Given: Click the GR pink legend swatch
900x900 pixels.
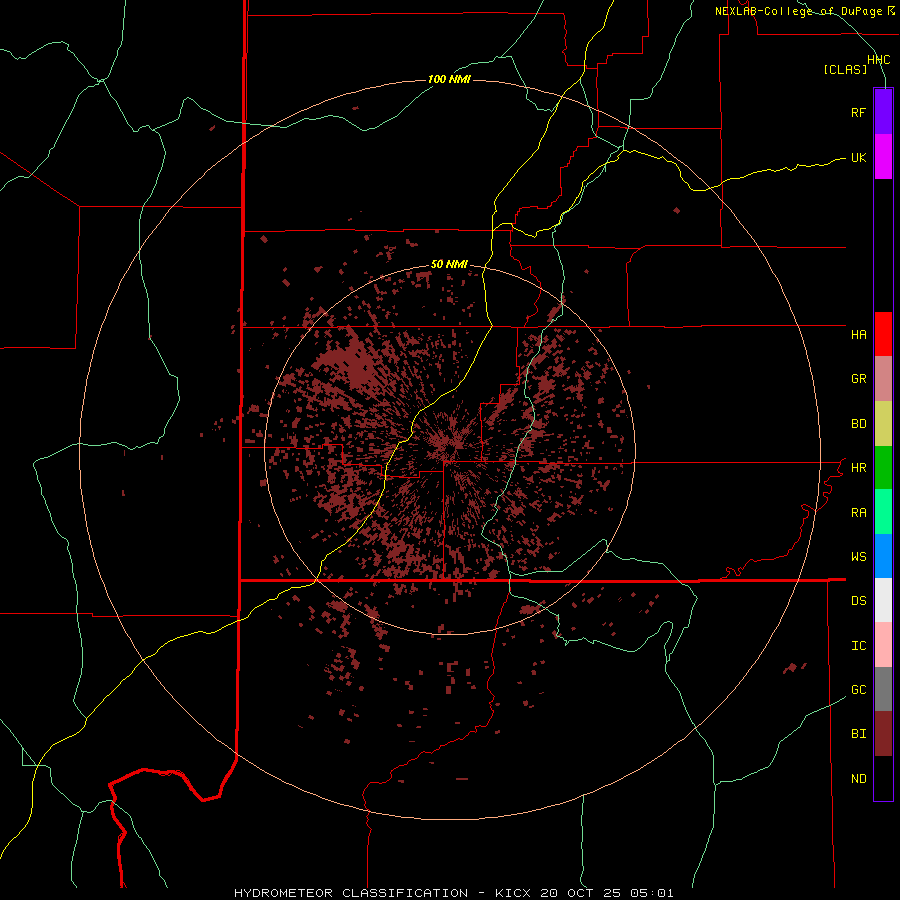Looking at the screenshot, I should 883,379.
